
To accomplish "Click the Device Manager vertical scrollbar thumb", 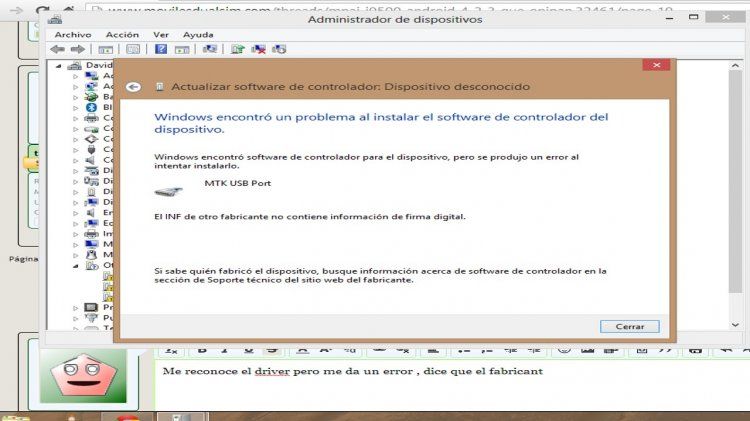I will pos(735,182).
